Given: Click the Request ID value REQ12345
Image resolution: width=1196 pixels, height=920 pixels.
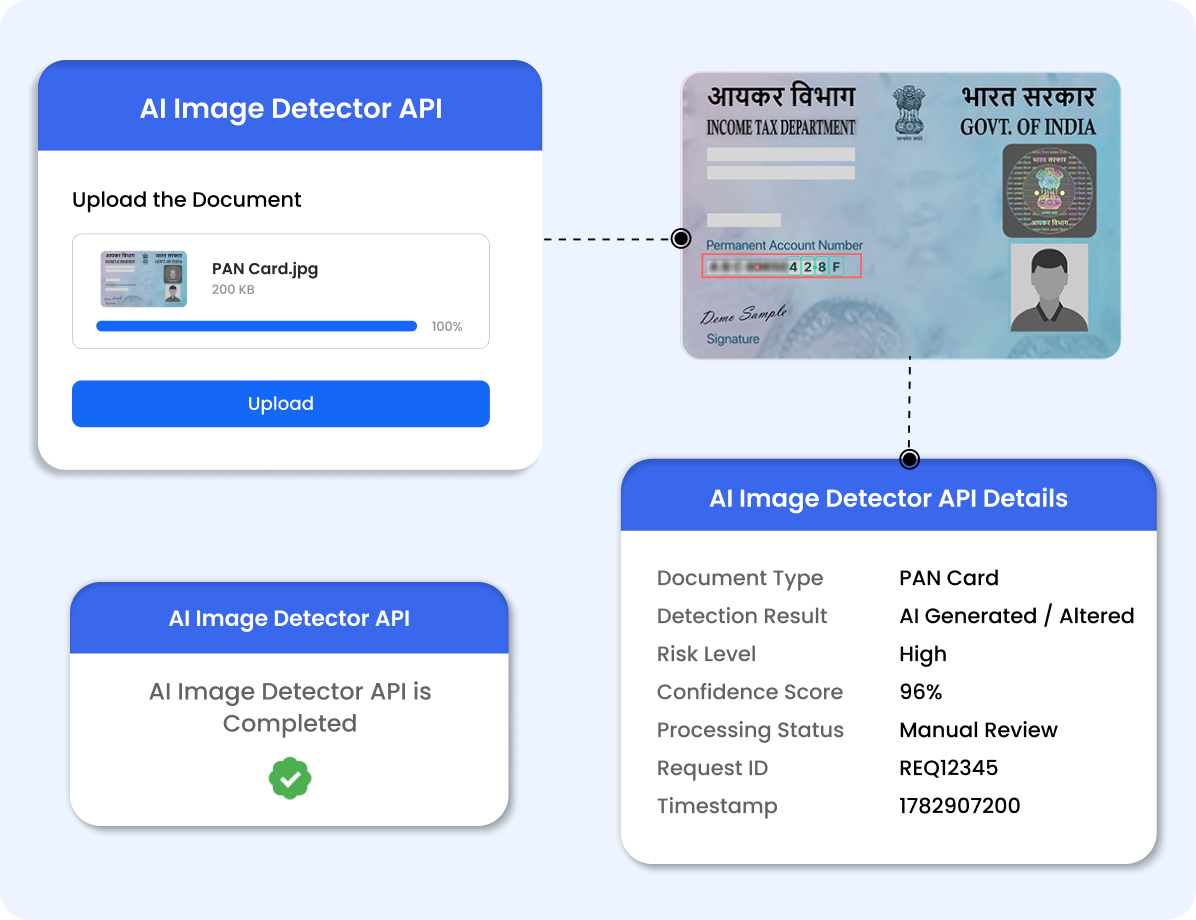Looking at the screenshot, I should tap(948, 767).
